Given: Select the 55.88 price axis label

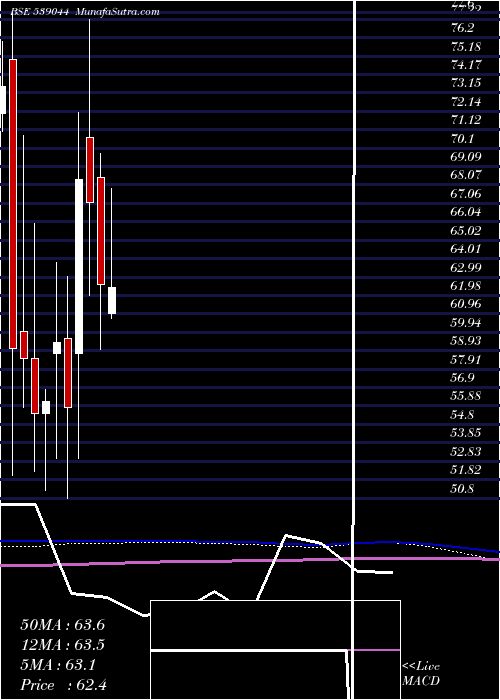Looking at the screenshot, I should coord(467,396).
